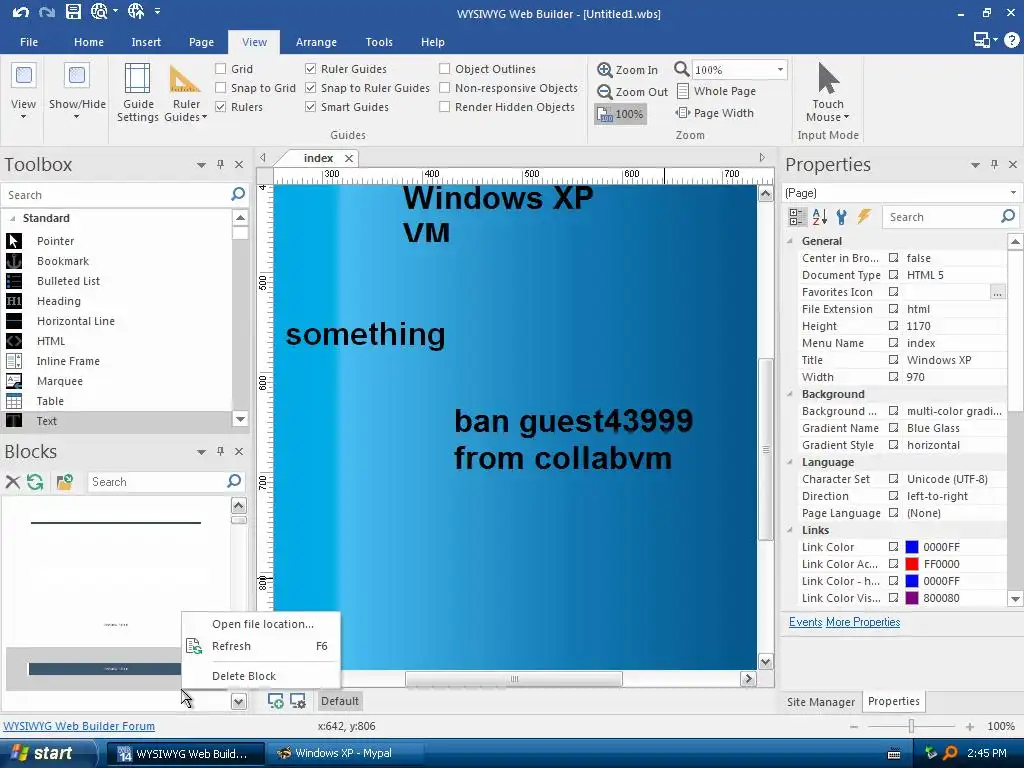
Task: Fit to Page Width
Action: 714,113
